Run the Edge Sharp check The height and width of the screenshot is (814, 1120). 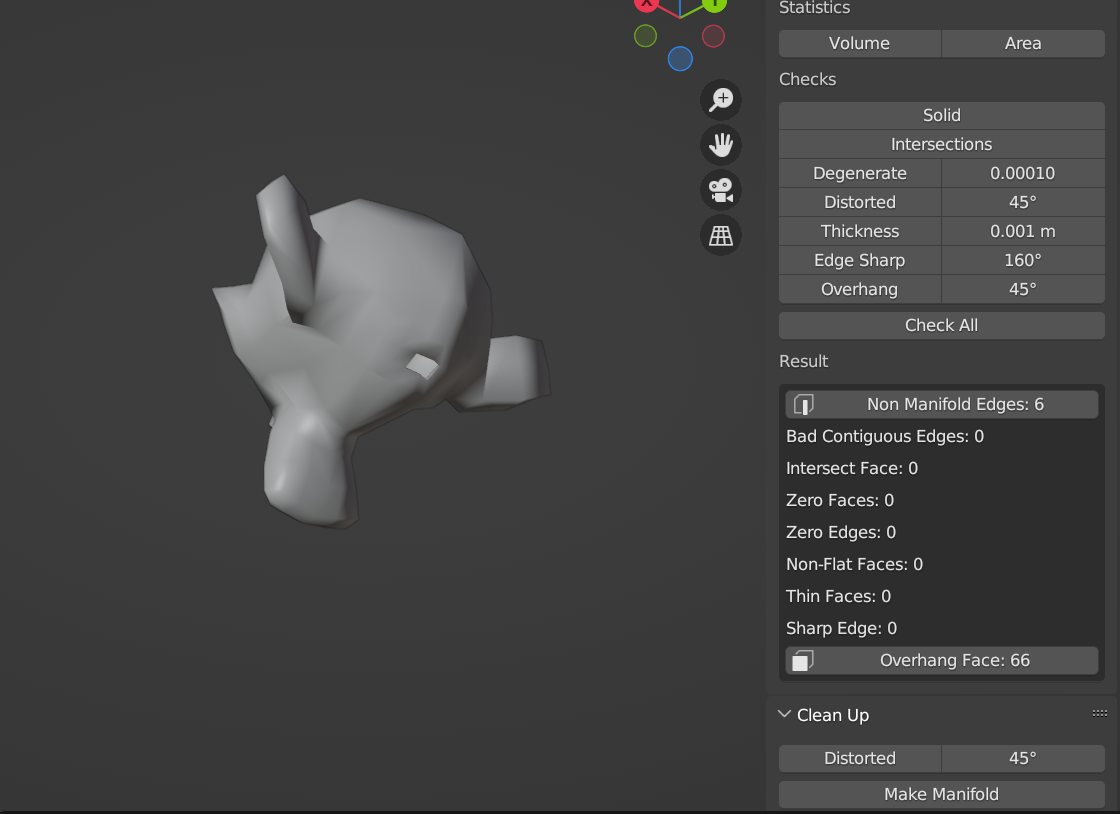point(859,261)
